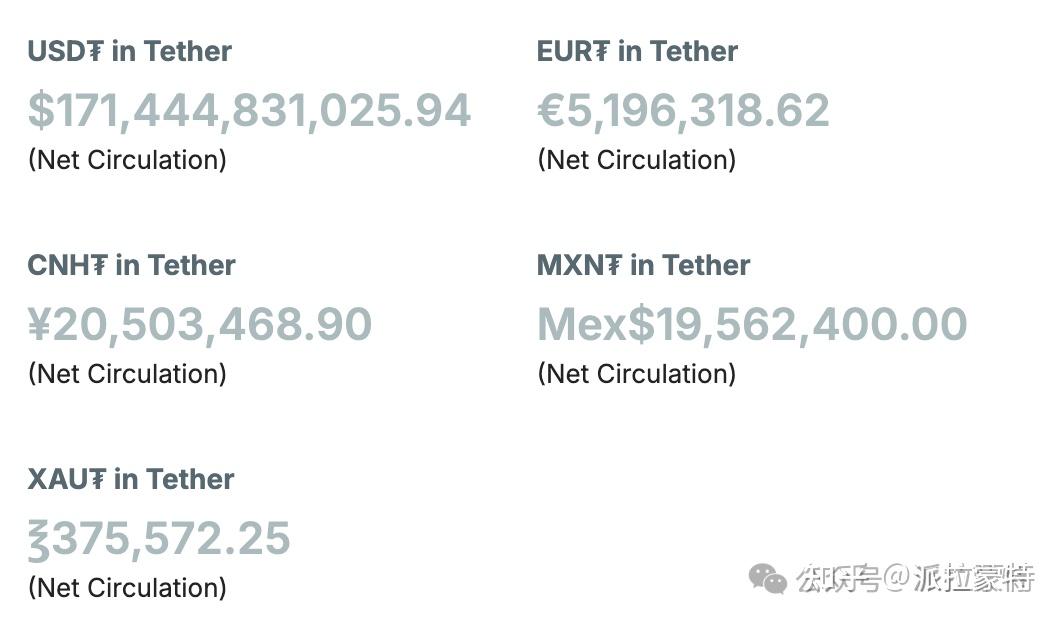Select the 20,503,468.90 CNH amount
Viewport: 1062px width, 622px height.
(212, 325)
